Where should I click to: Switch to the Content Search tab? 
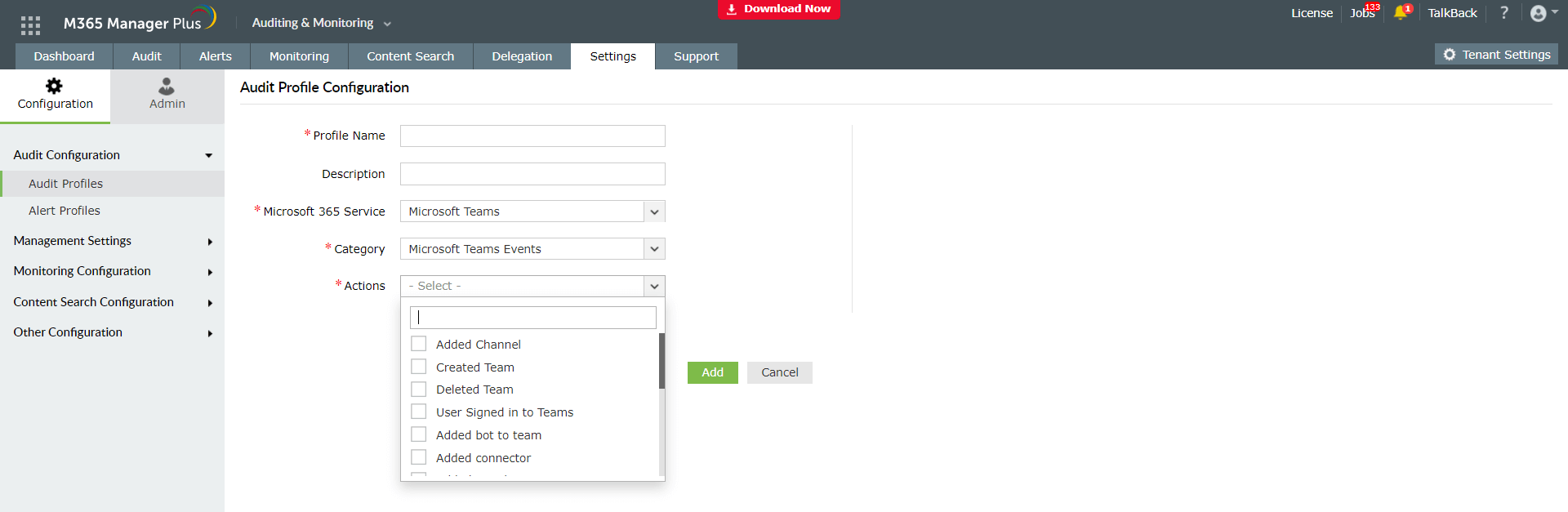tap(411, 56)
